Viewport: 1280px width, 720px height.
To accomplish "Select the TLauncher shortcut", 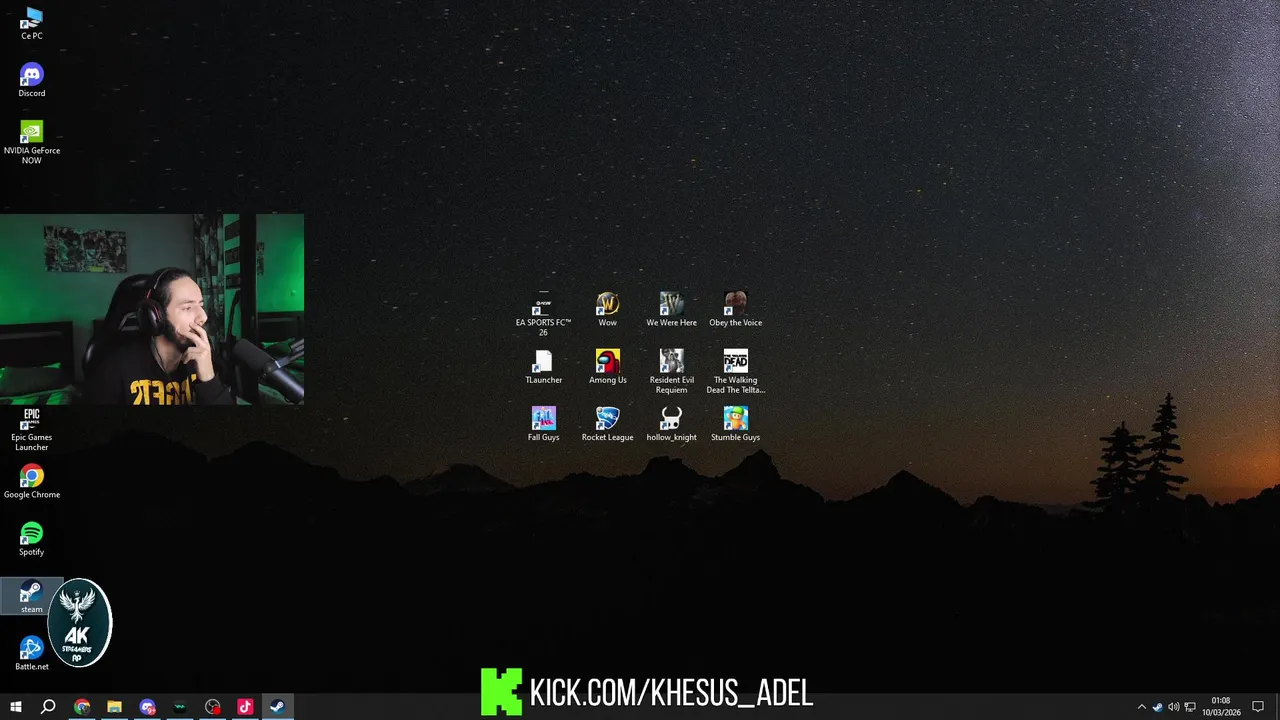I will pyautogui.click(x=543, y=367).
